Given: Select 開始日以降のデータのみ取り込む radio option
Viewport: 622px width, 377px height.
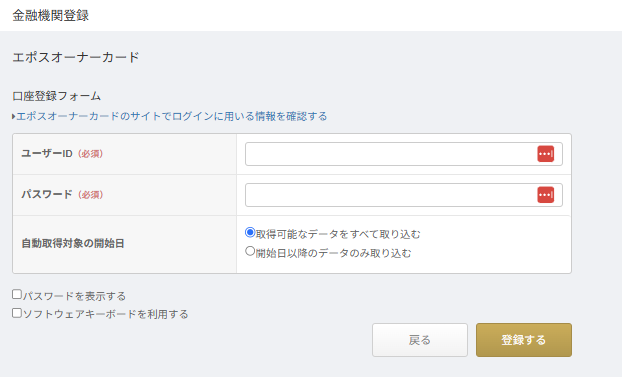Looking at the screenshot, I should coord(250,251).
